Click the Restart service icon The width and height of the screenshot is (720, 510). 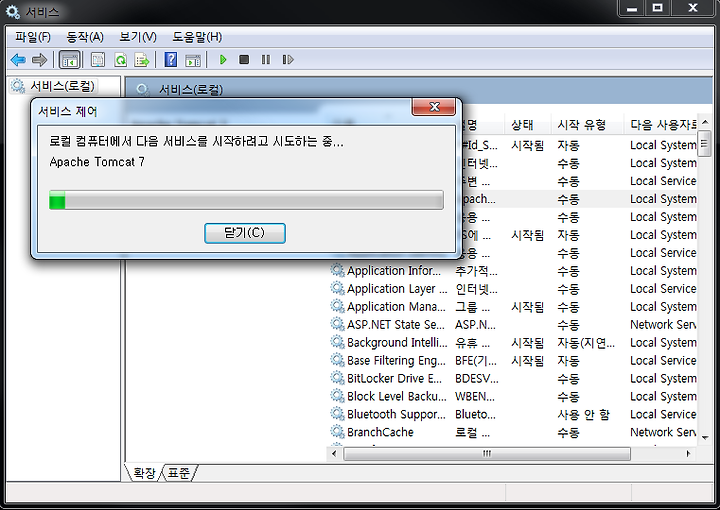click(288, 60)
